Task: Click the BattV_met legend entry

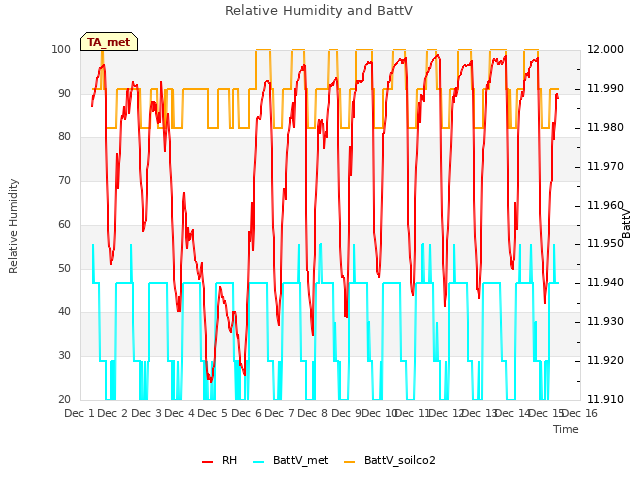Action: point(290,460)
